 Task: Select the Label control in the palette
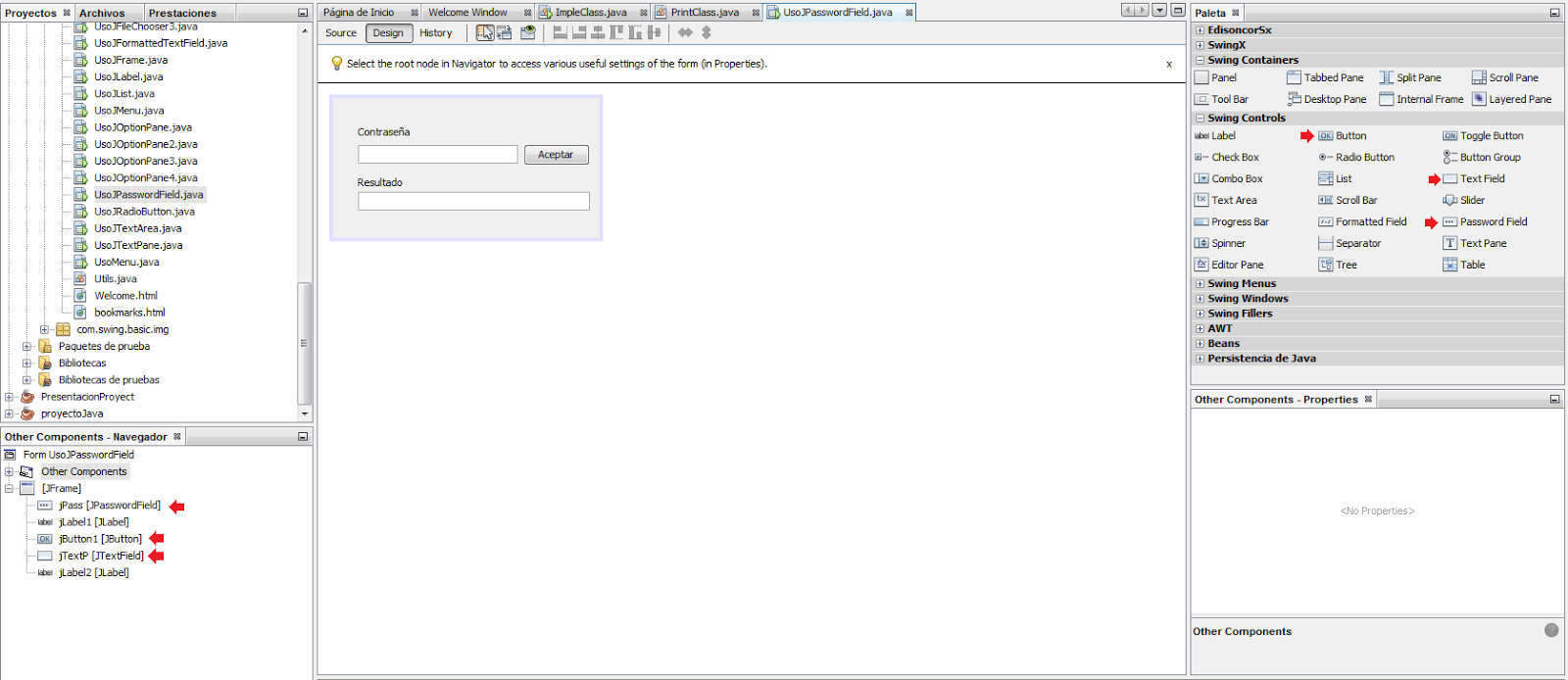(1215, 136)
